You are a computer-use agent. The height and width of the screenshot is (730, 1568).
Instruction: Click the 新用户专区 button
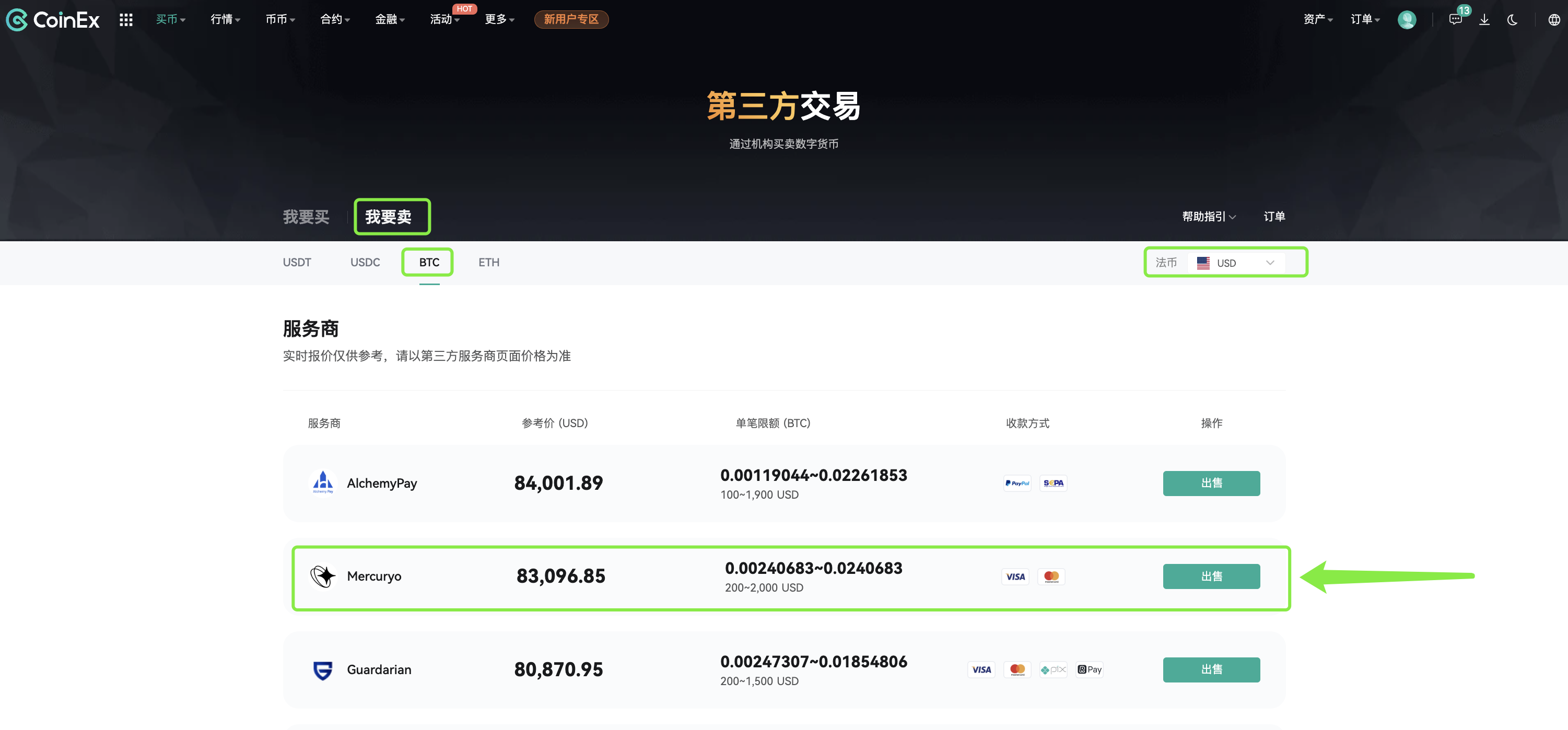[571, 19]
